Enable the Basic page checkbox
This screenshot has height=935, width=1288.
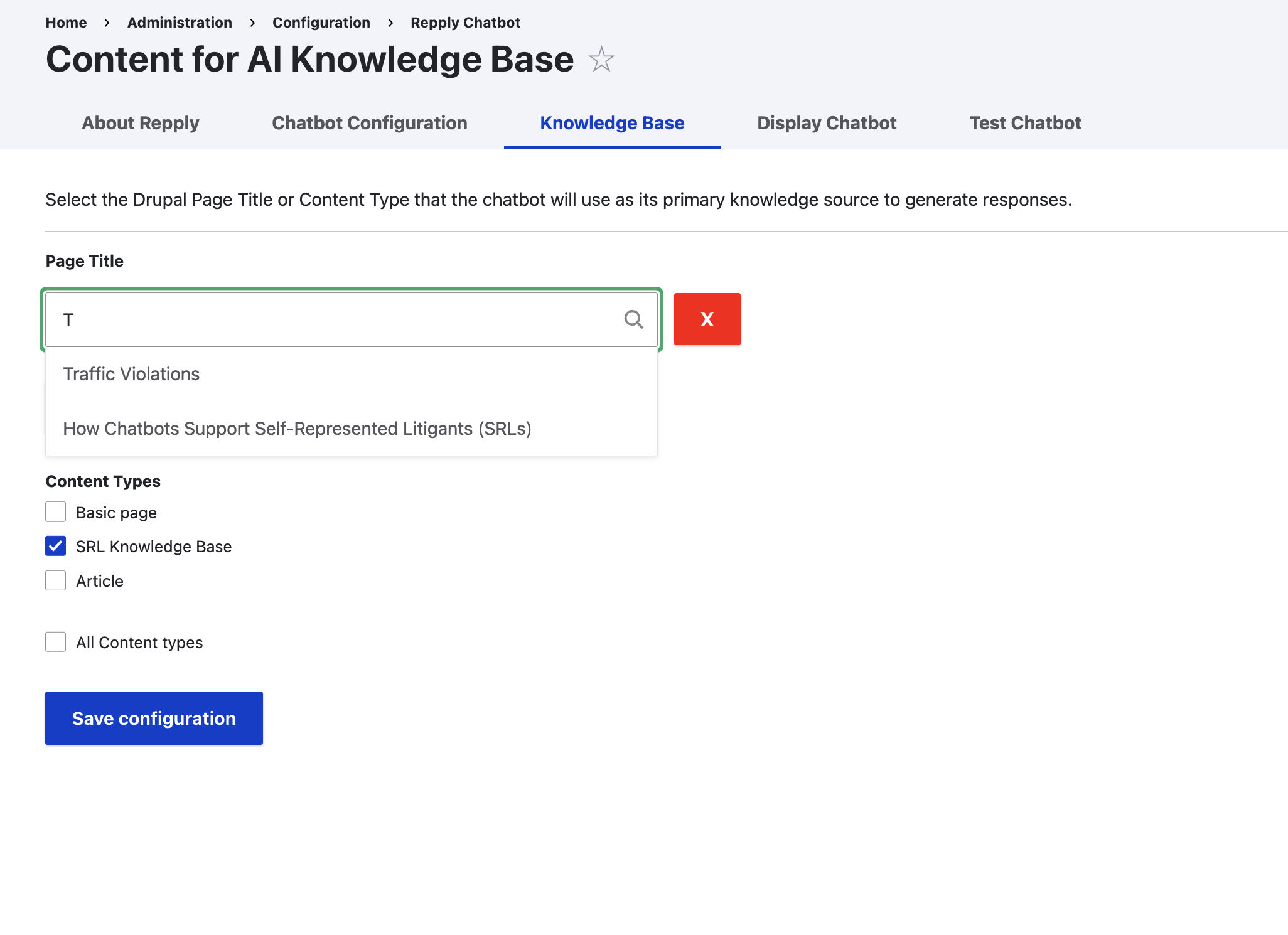[56, 512]
